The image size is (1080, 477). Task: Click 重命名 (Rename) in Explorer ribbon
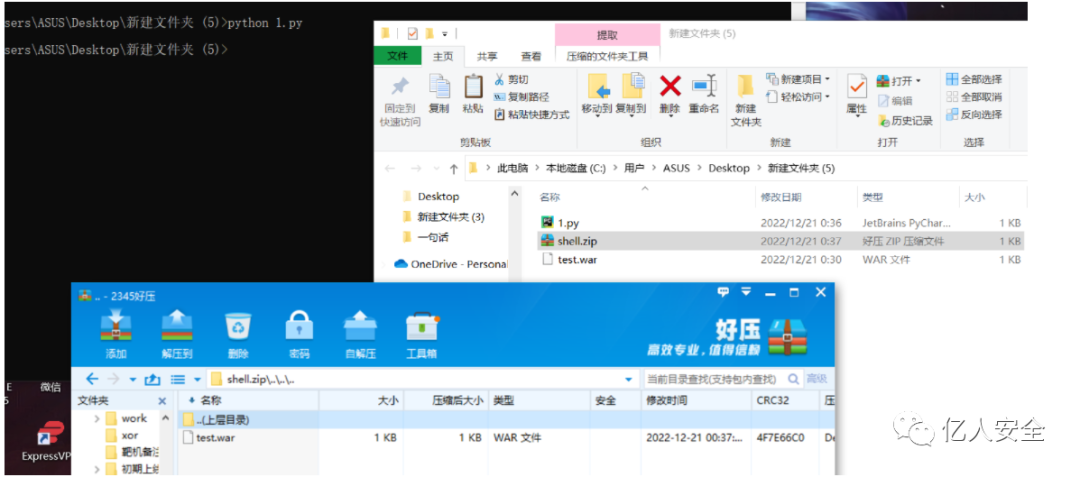[704, 94]
